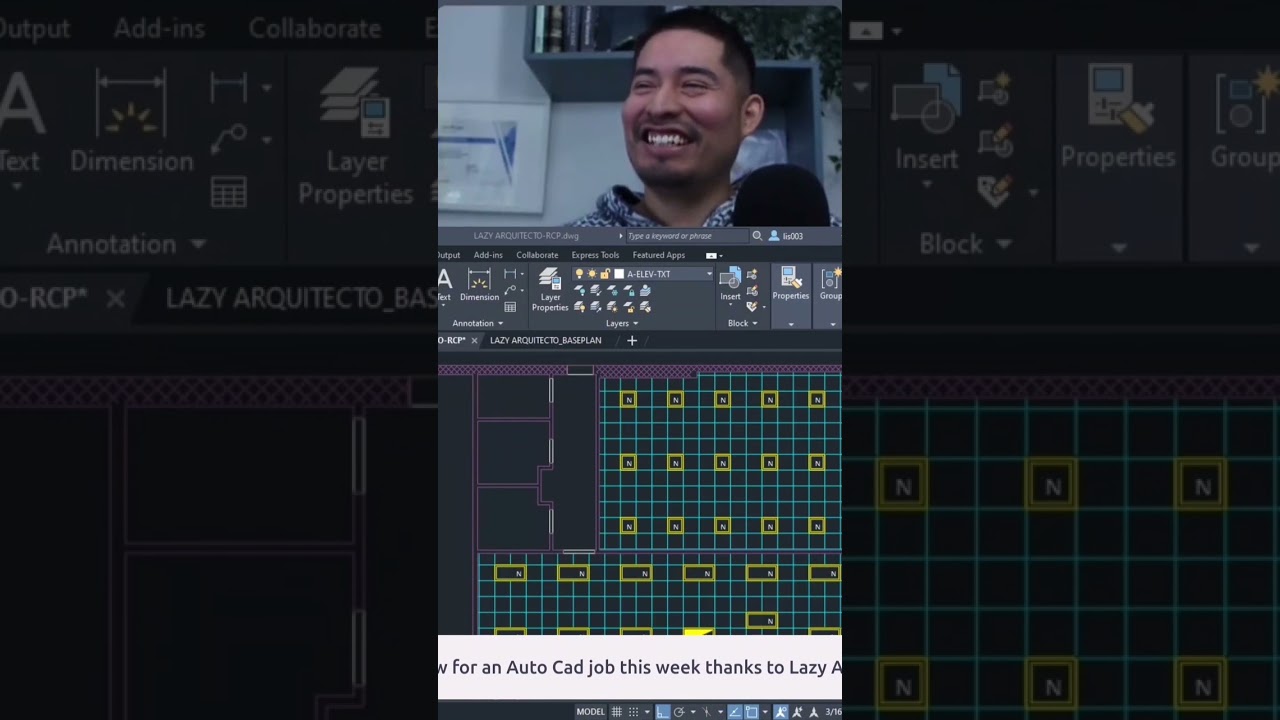1280x720 pixels.
Task: Click the ribbon minimize toggle button
Action: [711, 255]
